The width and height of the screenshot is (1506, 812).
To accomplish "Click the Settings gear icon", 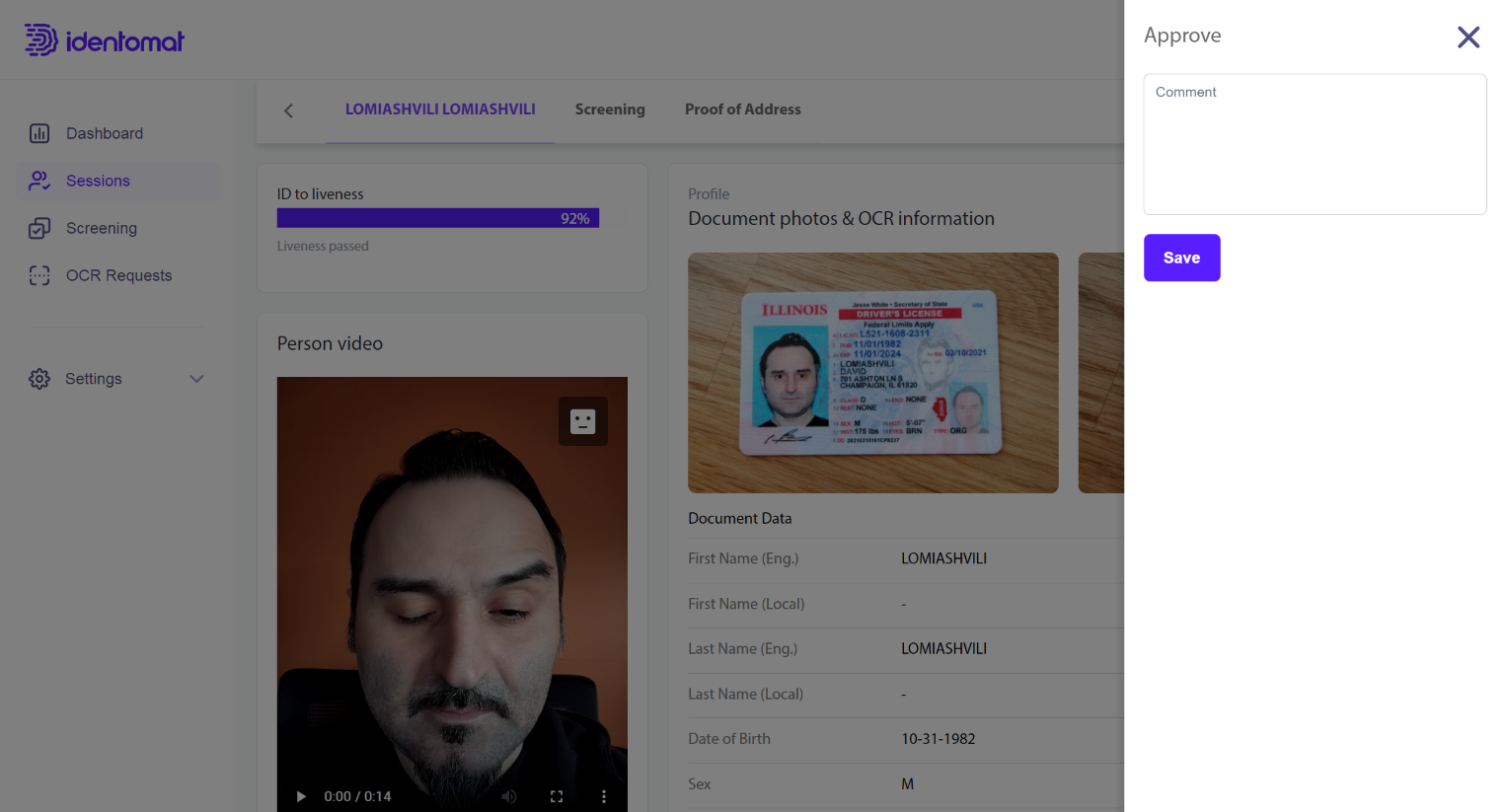I will pyautogui.click(x=39, y=379).
